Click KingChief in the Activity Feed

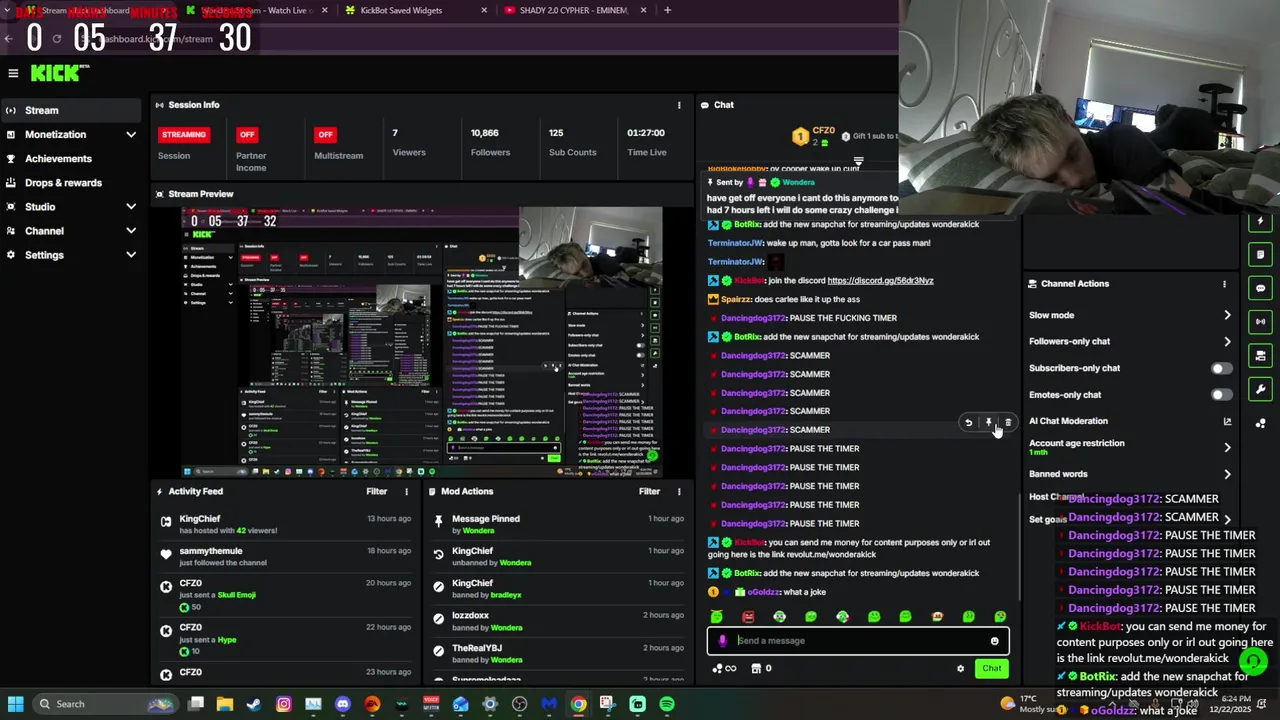point(200,519)
